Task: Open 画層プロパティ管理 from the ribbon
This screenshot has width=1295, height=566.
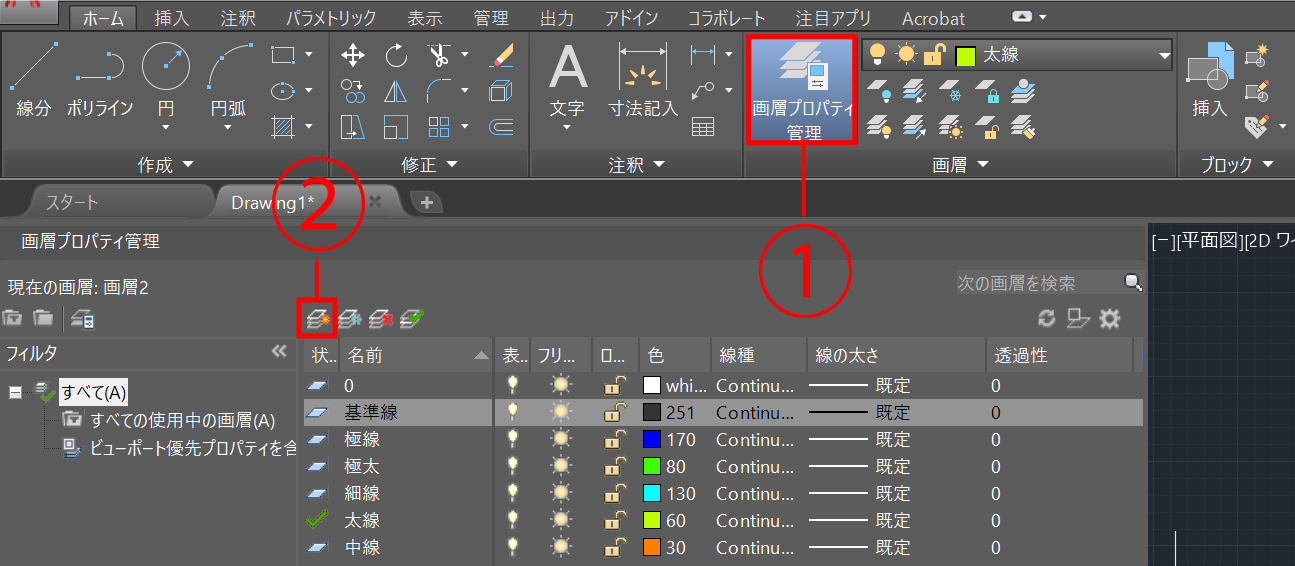Action: (x=802, y=91)
